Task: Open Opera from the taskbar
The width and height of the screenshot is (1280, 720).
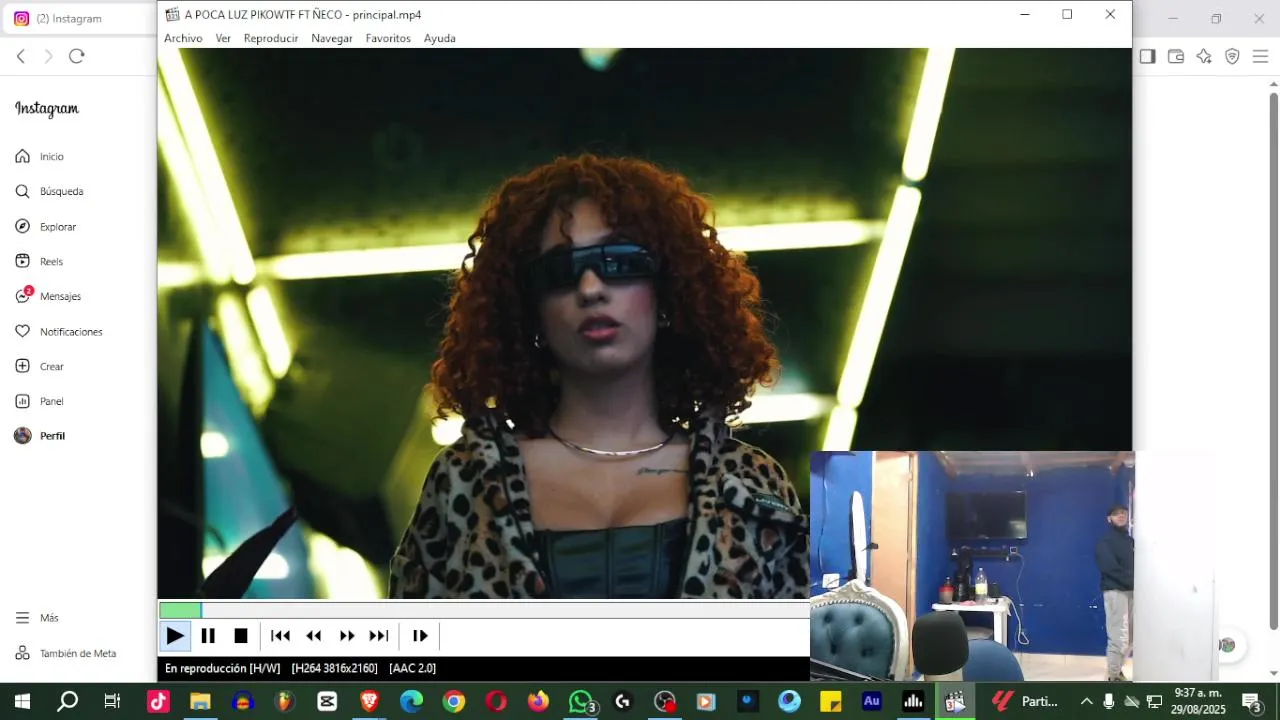Action: 496,702
